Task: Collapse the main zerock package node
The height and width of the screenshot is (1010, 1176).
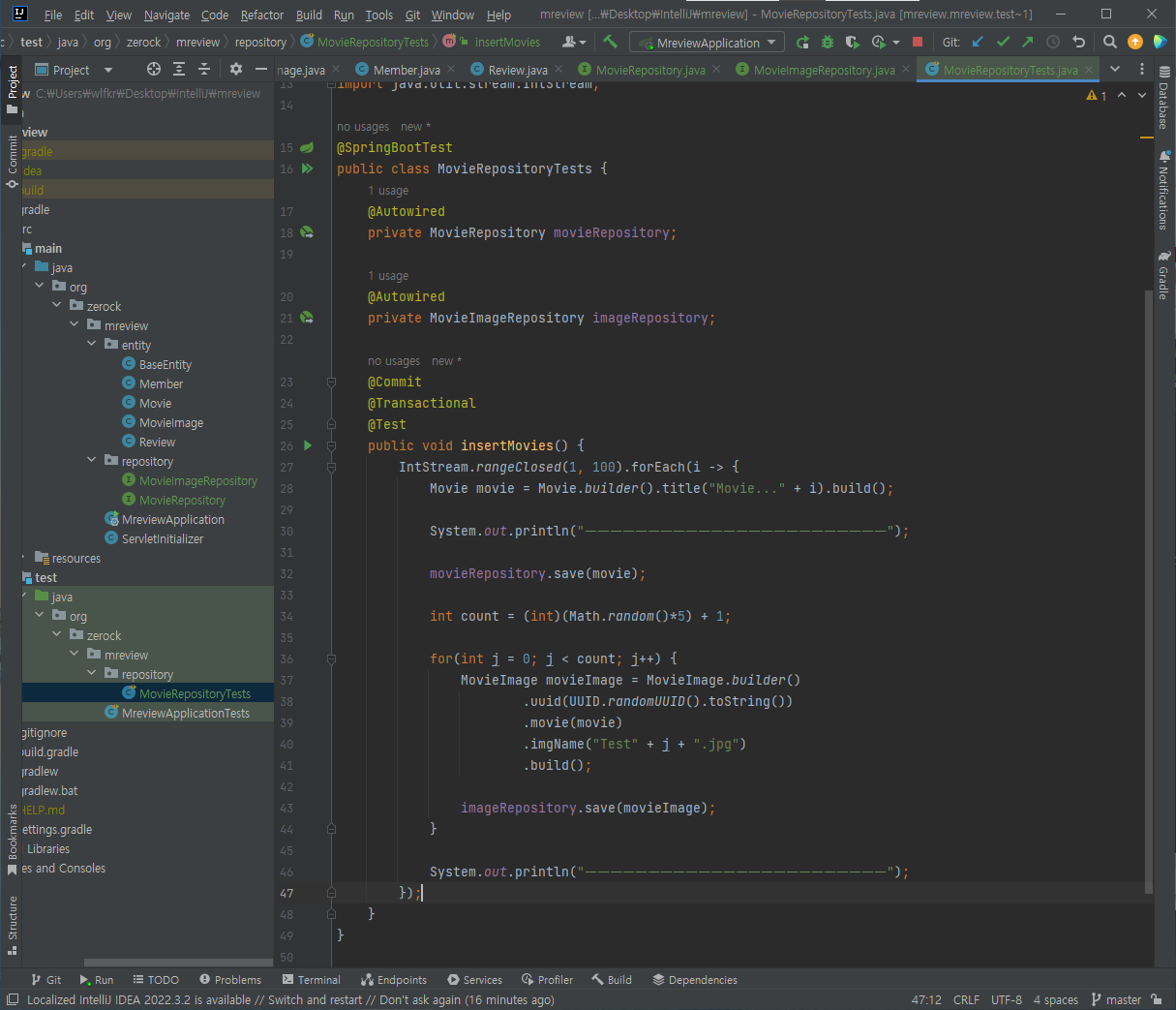Action: coord(57,305)
